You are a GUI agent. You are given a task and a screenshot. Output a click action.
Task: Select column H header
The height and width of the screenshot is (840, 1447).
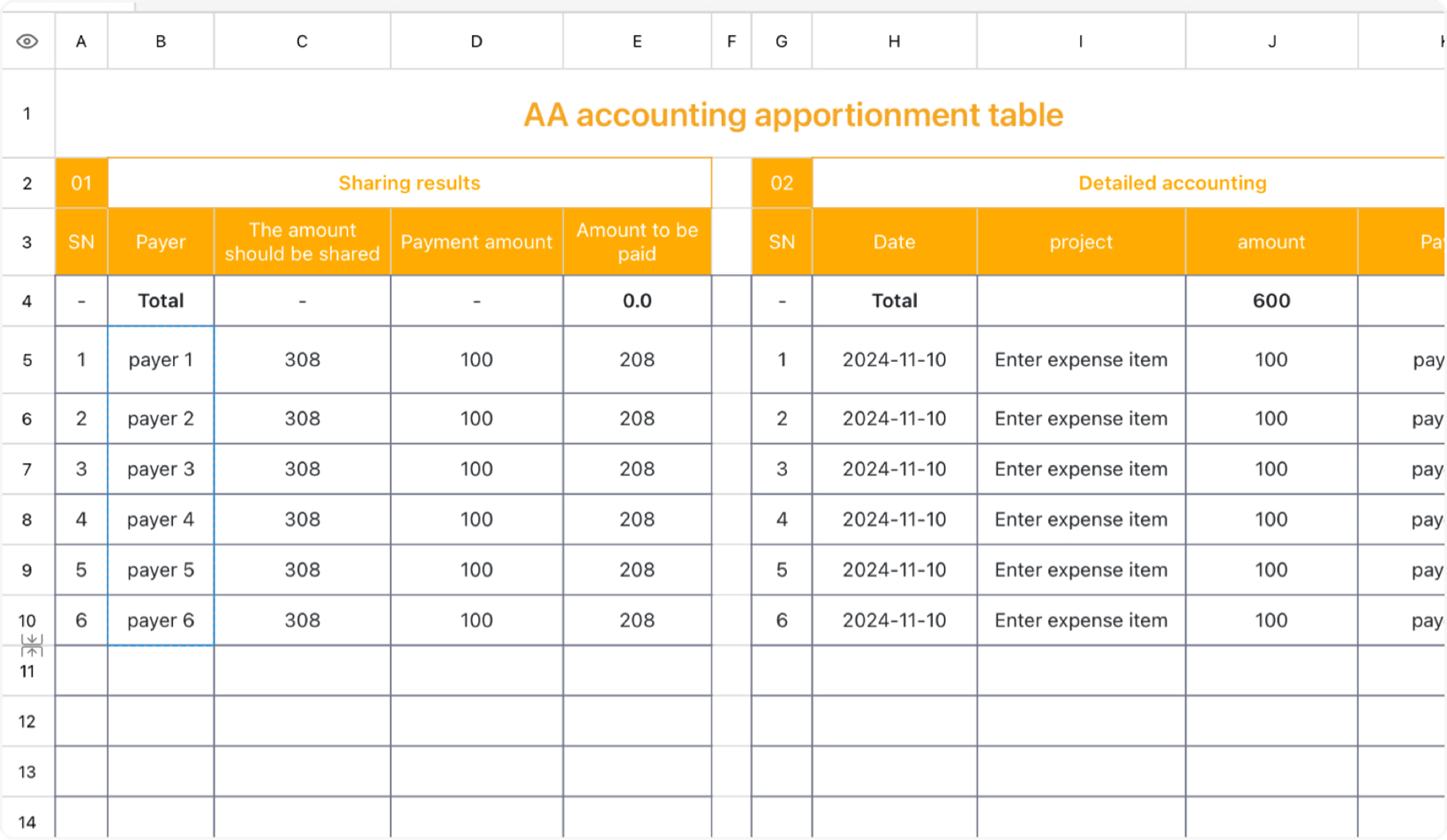coord(894,41)
